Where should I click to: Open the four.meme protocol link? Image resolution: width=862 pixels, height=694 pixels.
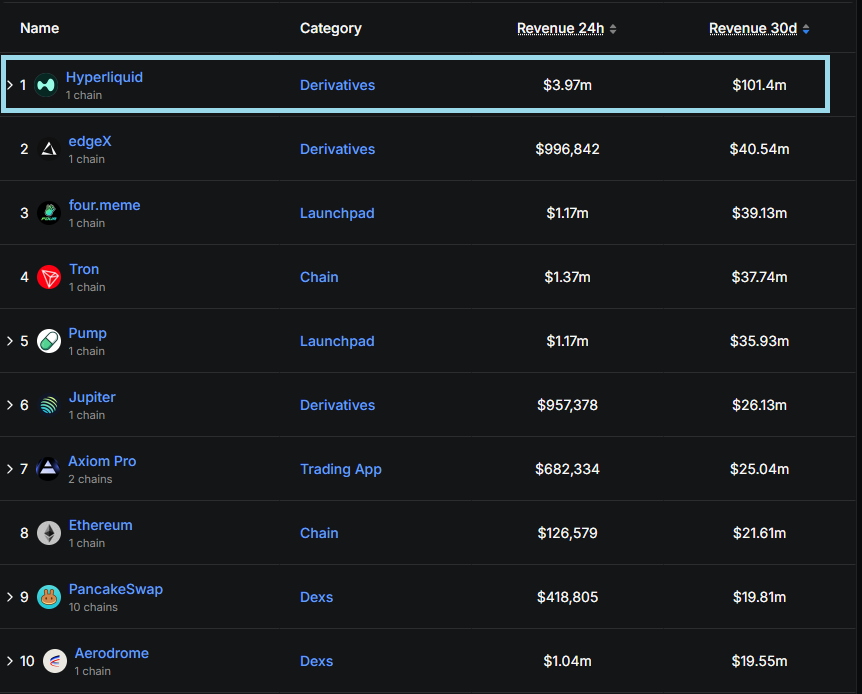pos(104,205)
